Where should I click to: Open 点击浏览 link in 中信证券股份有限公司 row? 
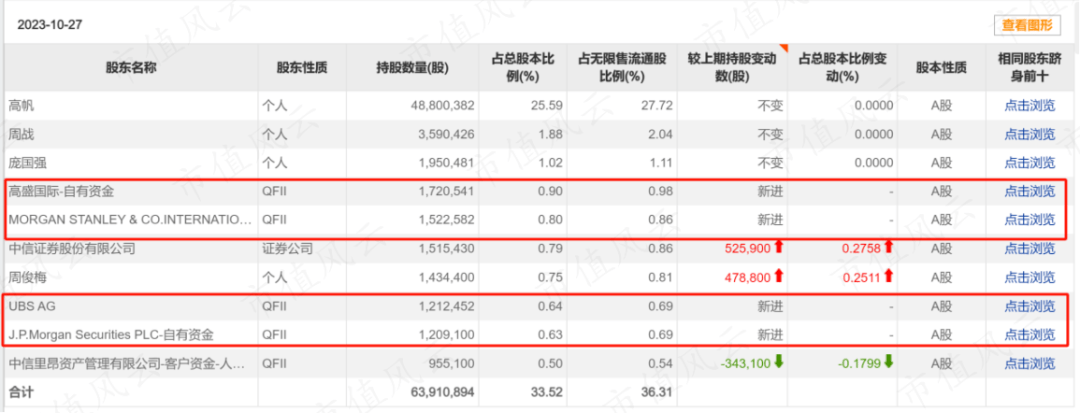(x=1029, y=248)
